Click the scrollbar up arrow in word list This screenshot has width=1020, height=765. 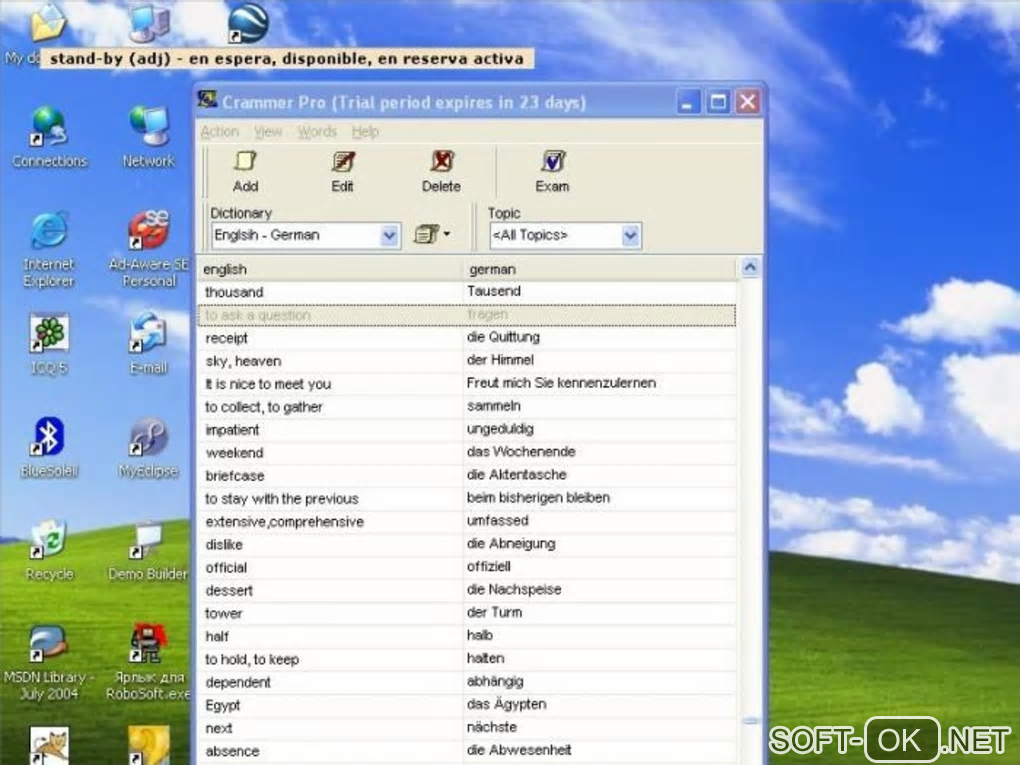click(x=750, y=267)
